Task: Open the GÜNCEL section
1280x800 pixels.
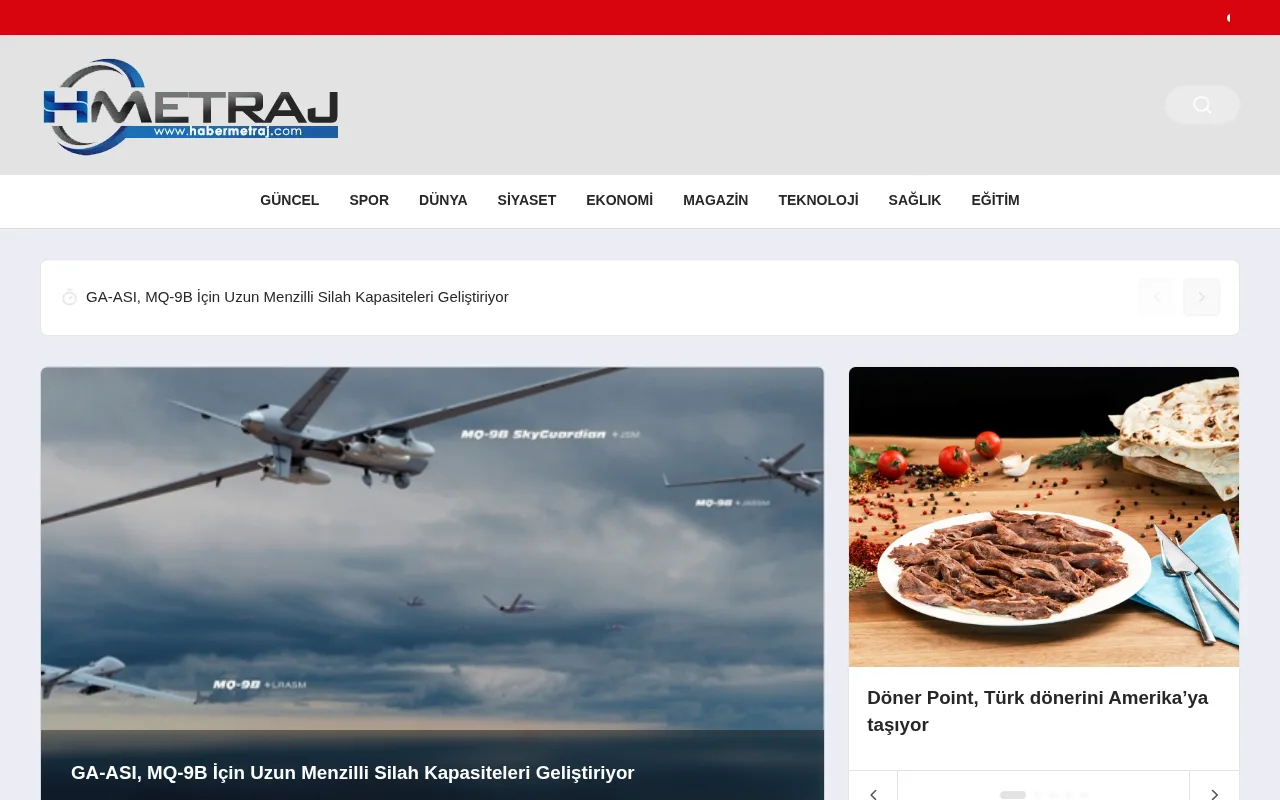Action: pyautogui.click(x=289, y=200)
